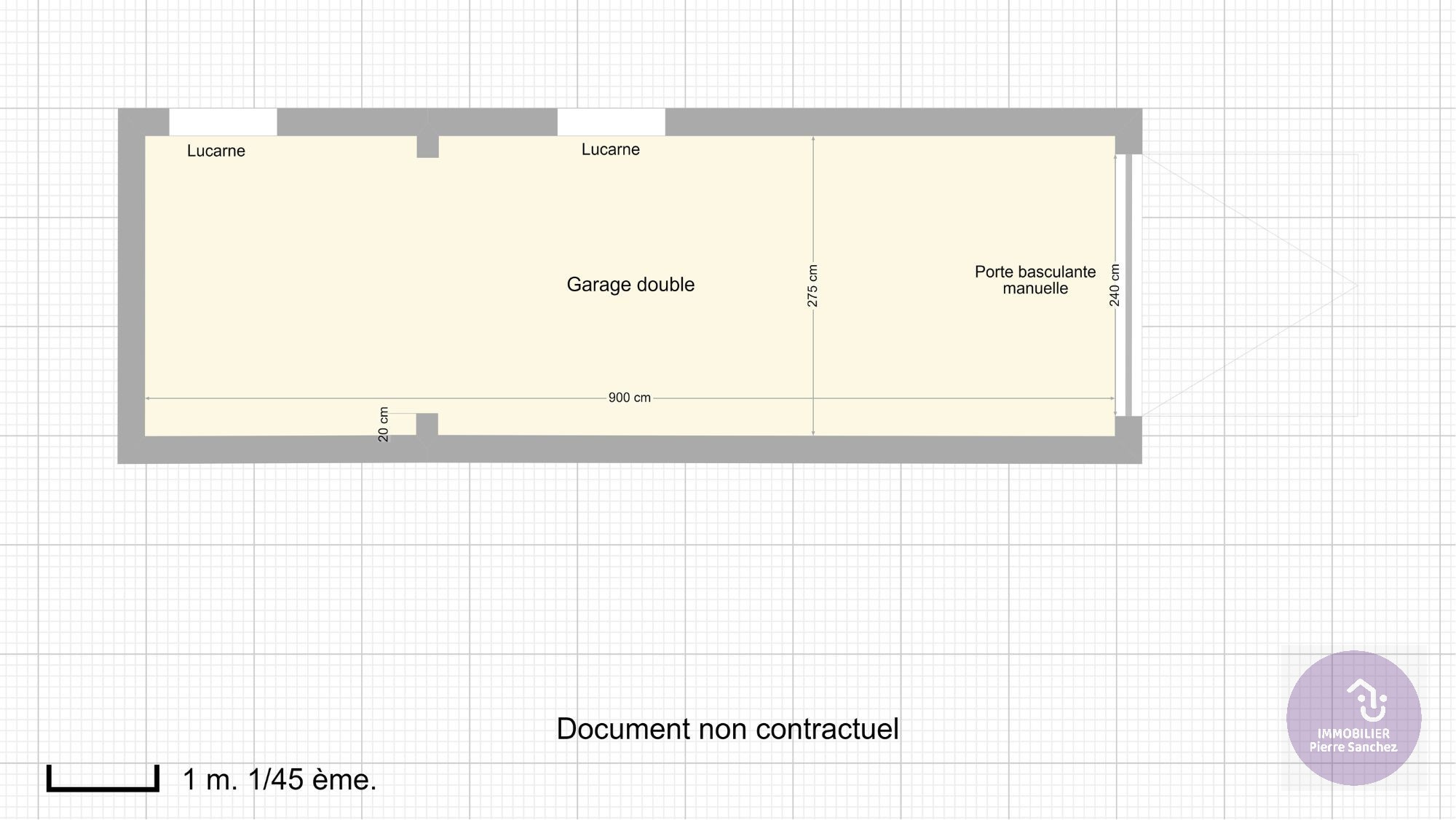Click the top wall pillar between windows
Image resolution: width=1456 pixels, height=820 pixels.
427,146
